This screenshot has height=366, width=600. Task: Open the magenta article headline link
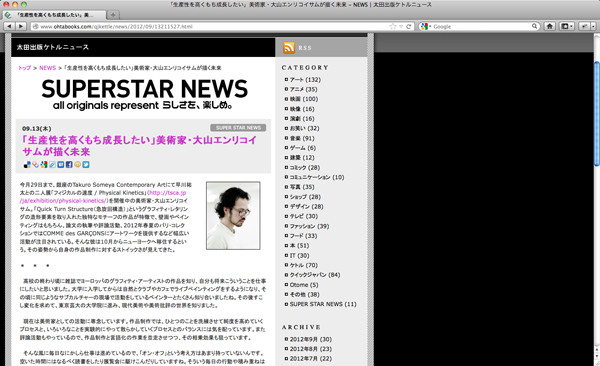click(139, 145)
